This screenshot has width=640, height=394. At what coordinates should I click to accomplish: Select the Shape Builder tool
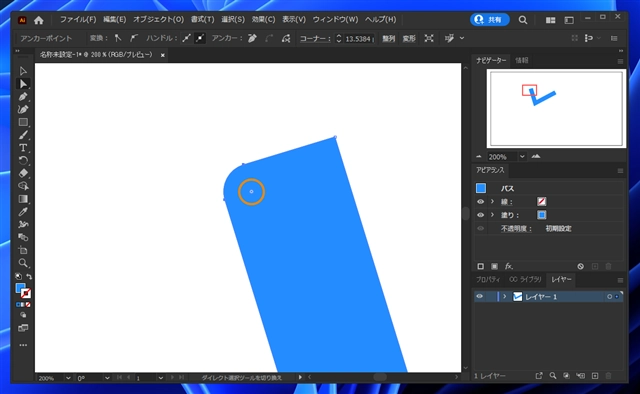point(23,186)
